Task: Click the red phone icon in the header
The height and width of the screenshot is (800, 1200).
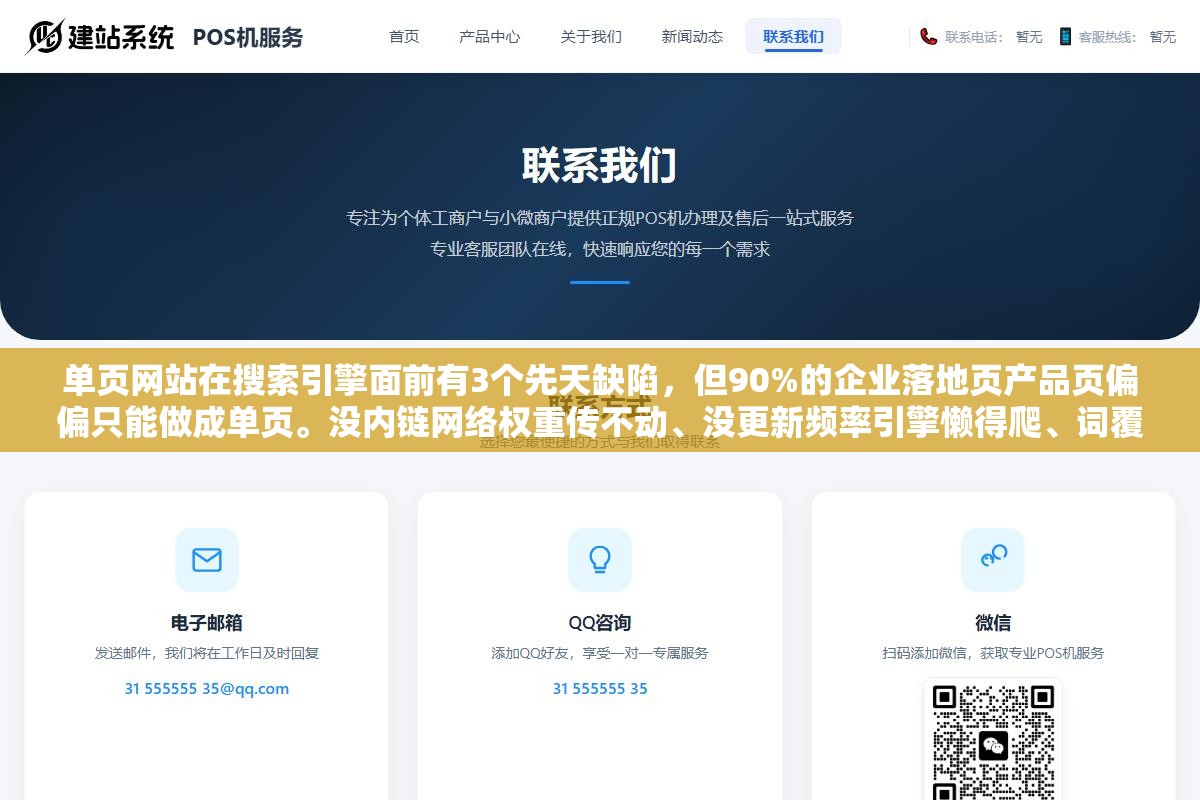Action: coord(929,36)
